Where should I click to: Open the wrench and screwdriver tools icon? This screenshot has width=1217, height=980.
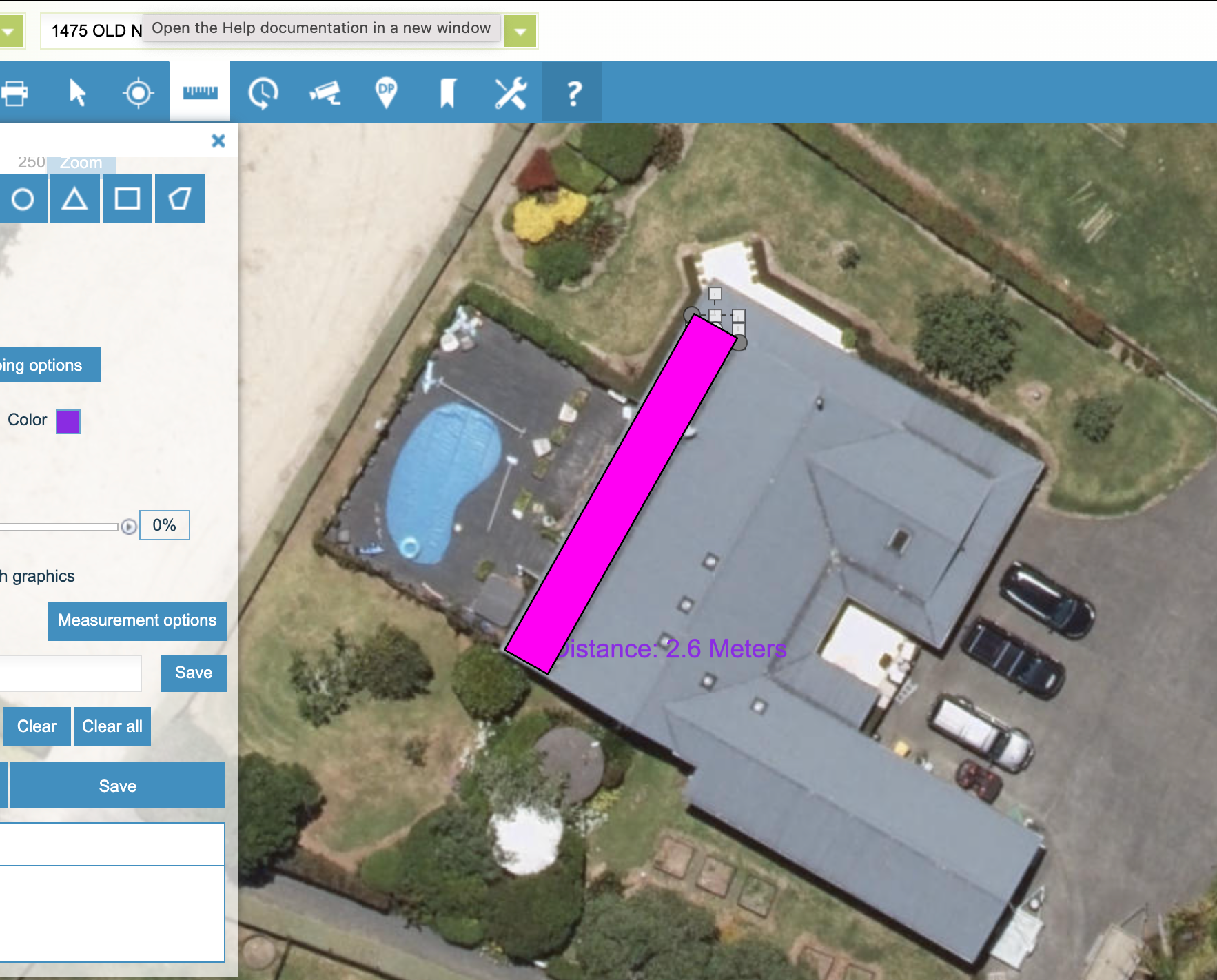click(x=511, y=92)
